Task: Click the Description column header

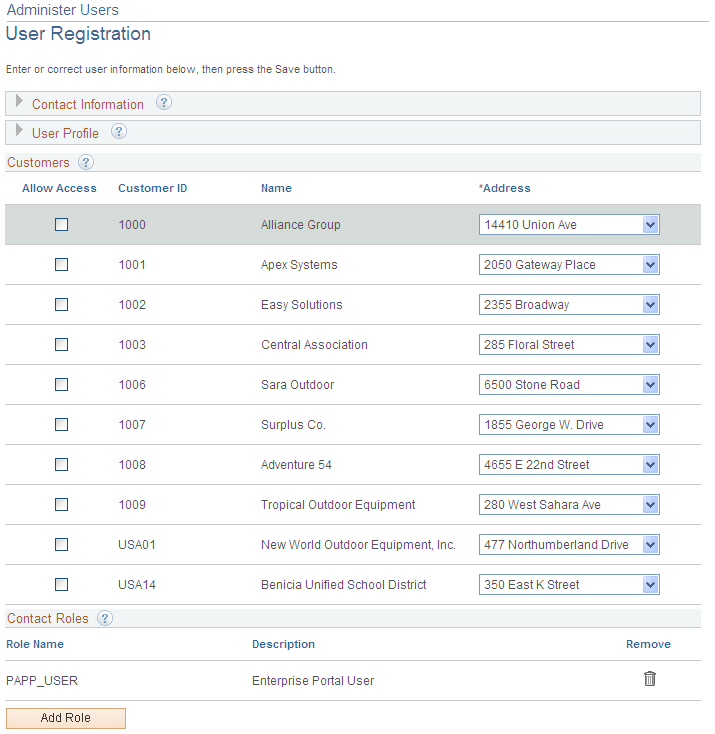Action: tap(283, 644)
